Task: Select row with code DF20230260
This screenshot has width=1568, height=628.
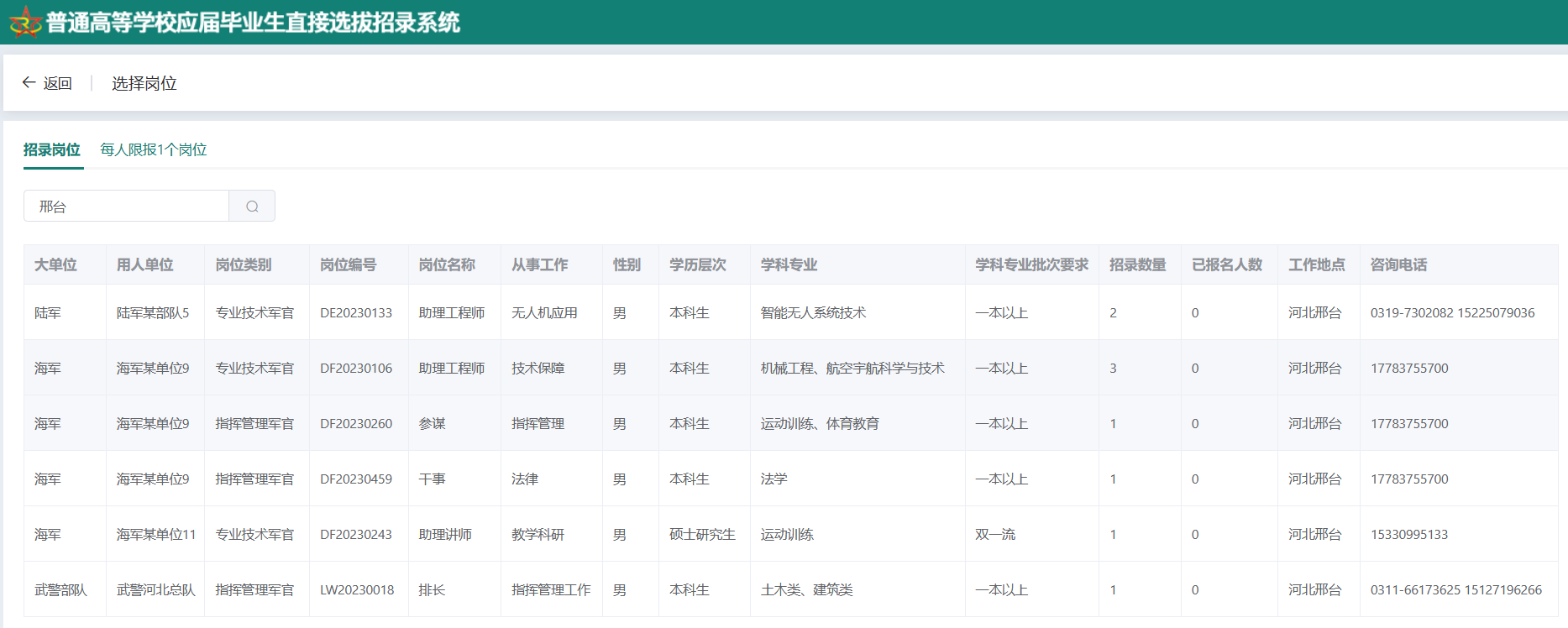Action: coord(791,423)
